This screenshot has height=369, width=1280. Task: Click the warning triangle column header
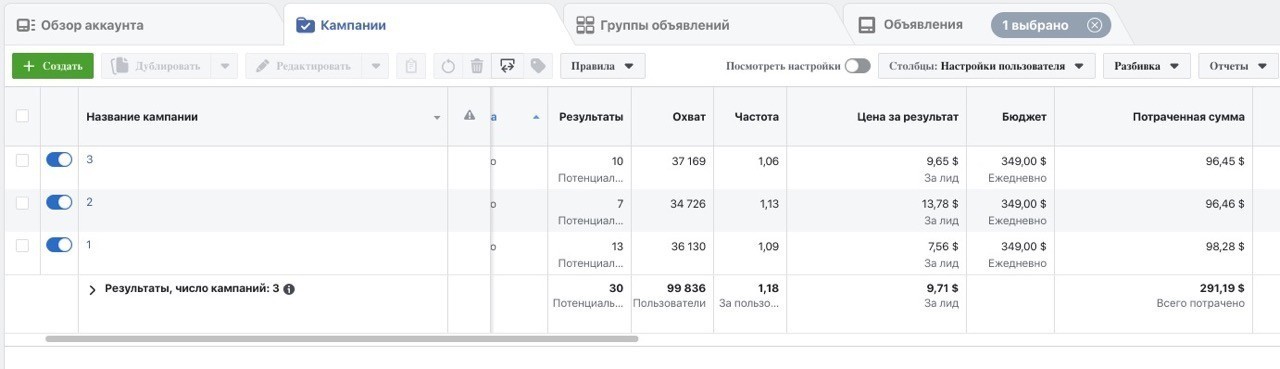click(469, 116)
